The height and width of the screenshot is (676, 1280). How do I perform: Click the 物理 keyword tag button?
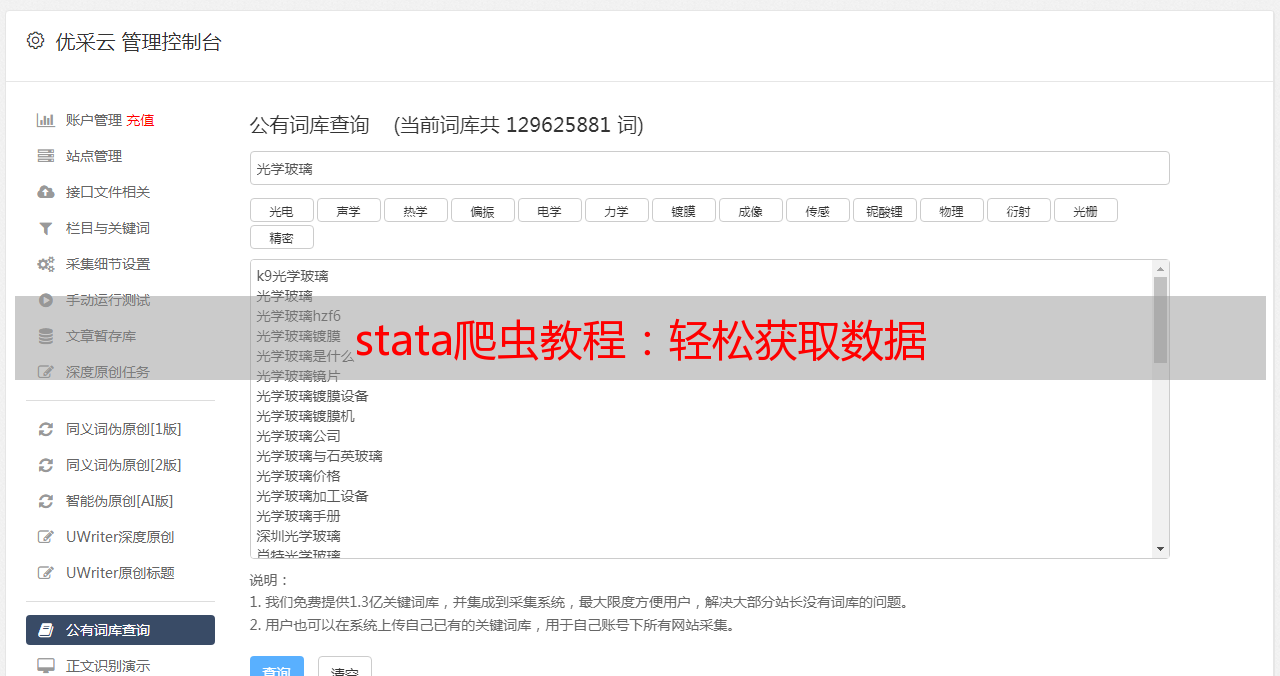coord(951,210)
